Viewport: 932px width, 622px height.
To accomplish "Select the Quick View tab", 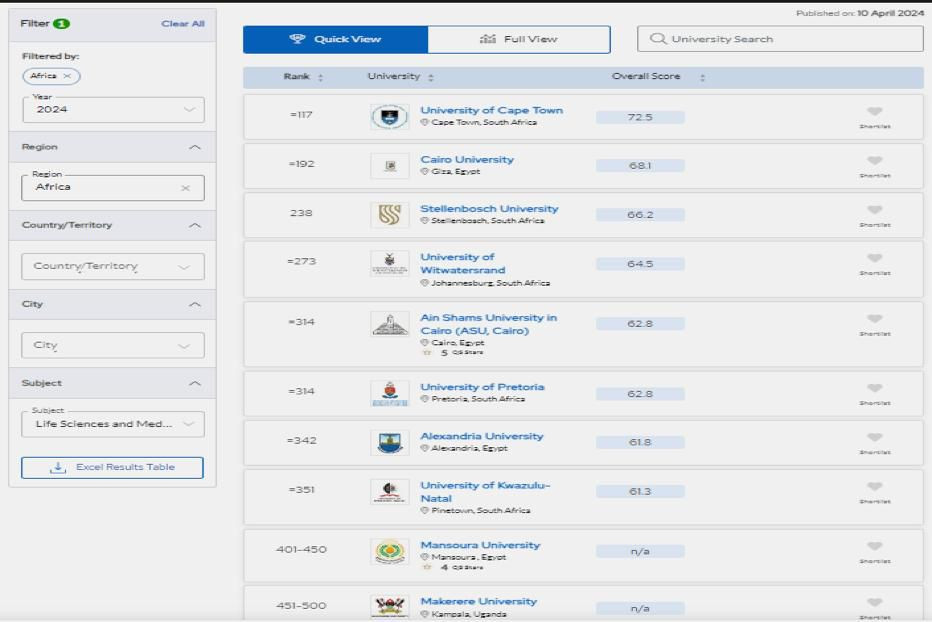I will [x=335, y=39].
